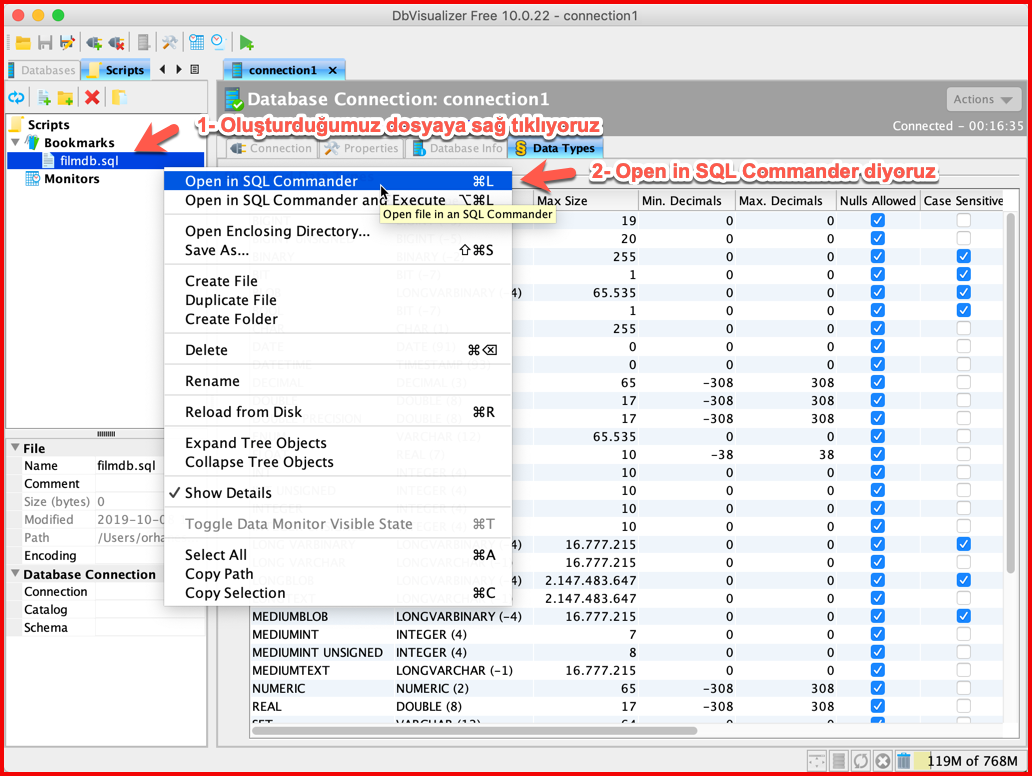1032x776 pixels.
Task: Click the new folder with plus icon
Action: click(x=65, y=98)
